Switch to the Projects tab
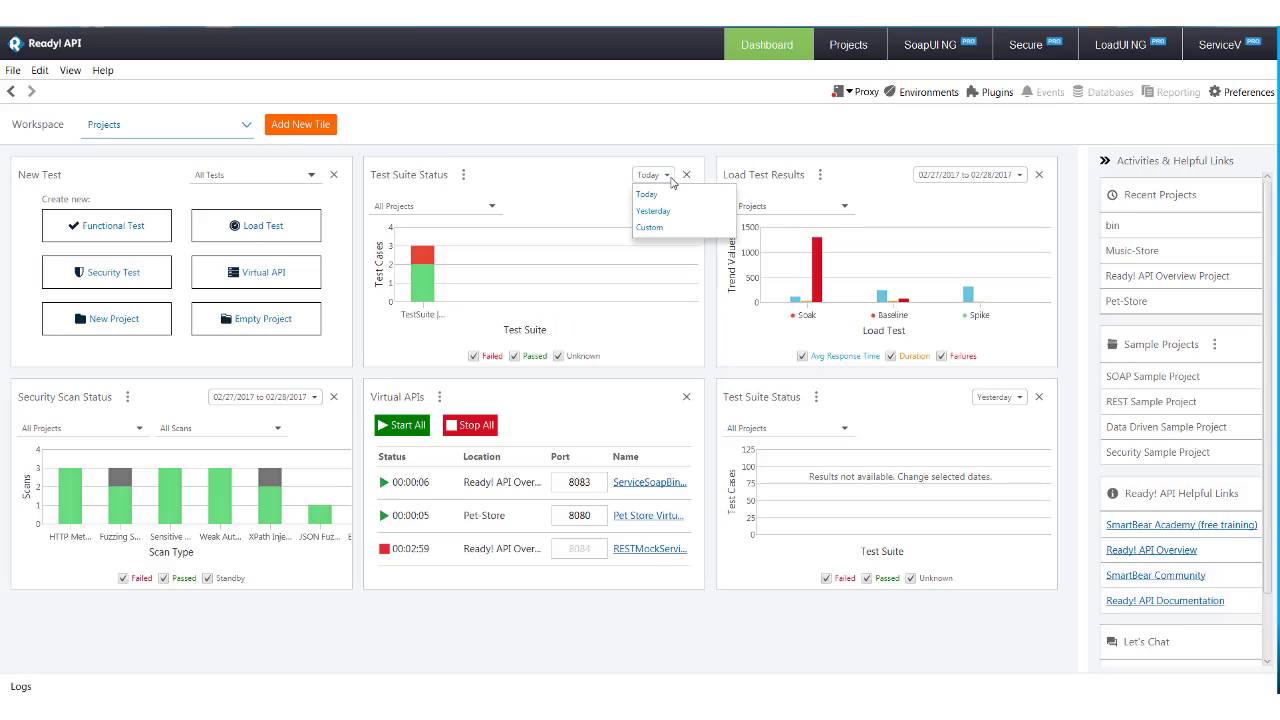This screenshot has height=720, width=1280. point(848,45)
